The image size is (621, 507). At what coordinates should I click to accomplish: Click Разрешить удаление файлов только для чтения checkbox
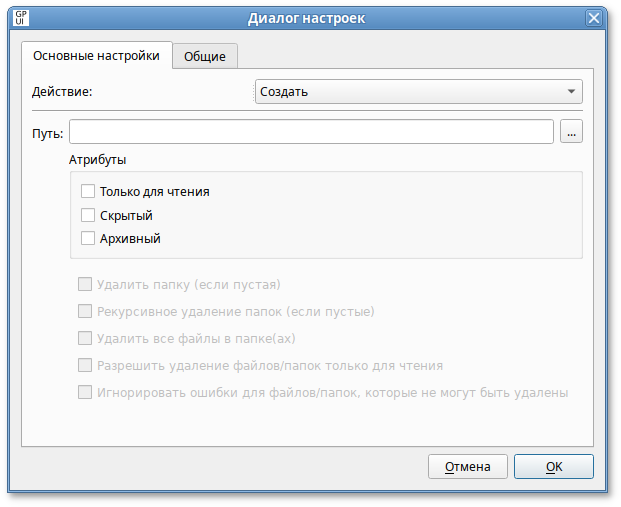[x=85, y=365]
